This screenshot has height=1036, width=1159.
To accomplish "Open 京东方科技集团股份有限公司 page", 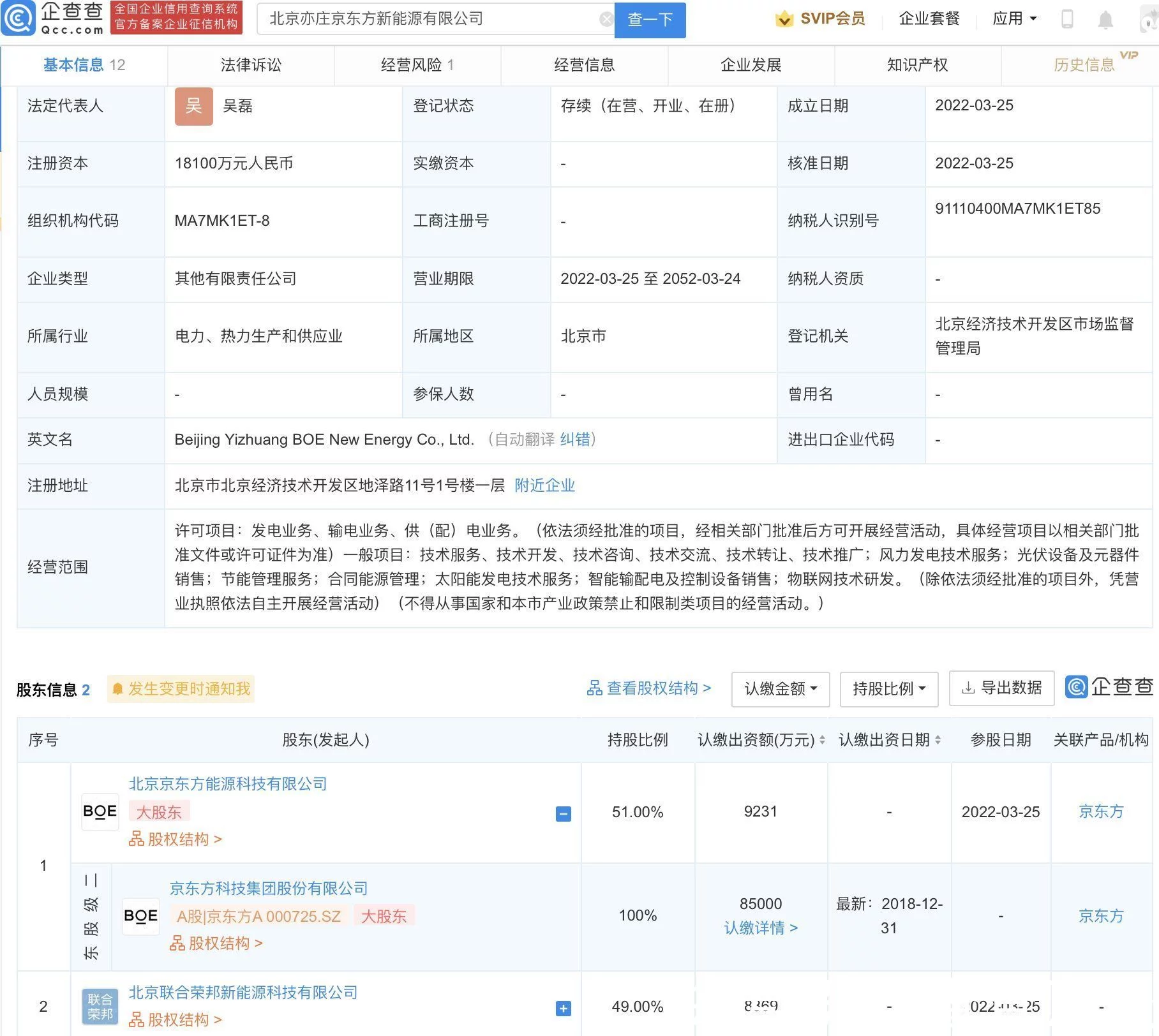I will tap(269, 889).
